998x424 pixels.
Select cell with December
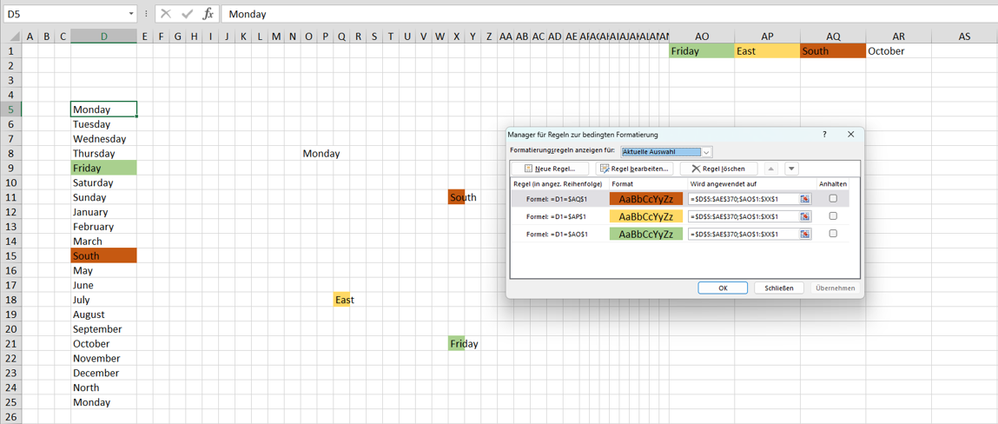click(x=104, y=373)
